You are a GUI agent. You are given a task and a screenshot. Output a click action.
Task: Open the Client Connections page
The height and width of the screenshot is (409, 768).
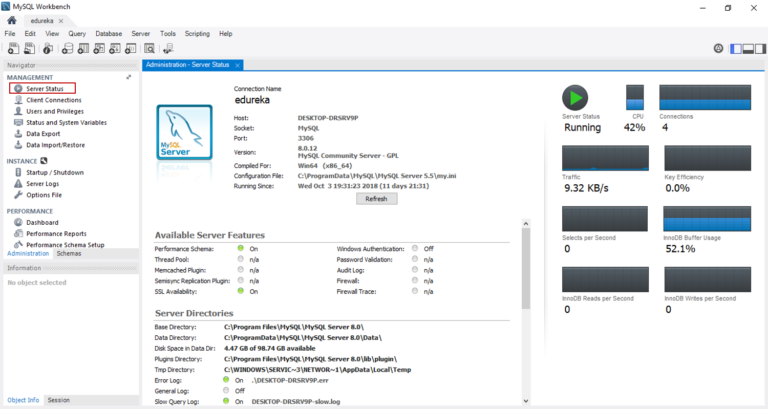53,100
